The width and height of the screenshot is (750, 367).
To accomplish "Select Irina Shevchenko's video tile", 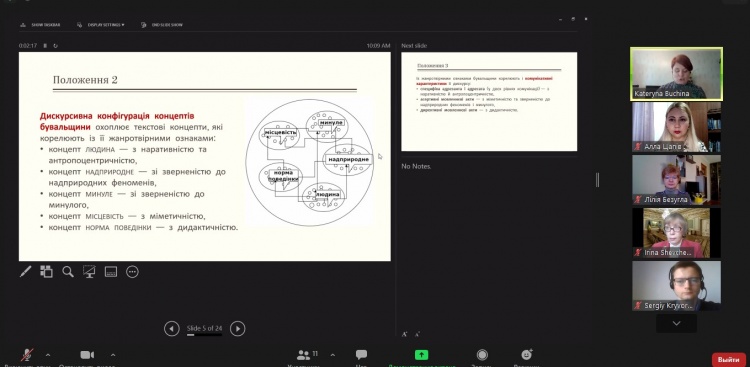I will coord(676,233).
